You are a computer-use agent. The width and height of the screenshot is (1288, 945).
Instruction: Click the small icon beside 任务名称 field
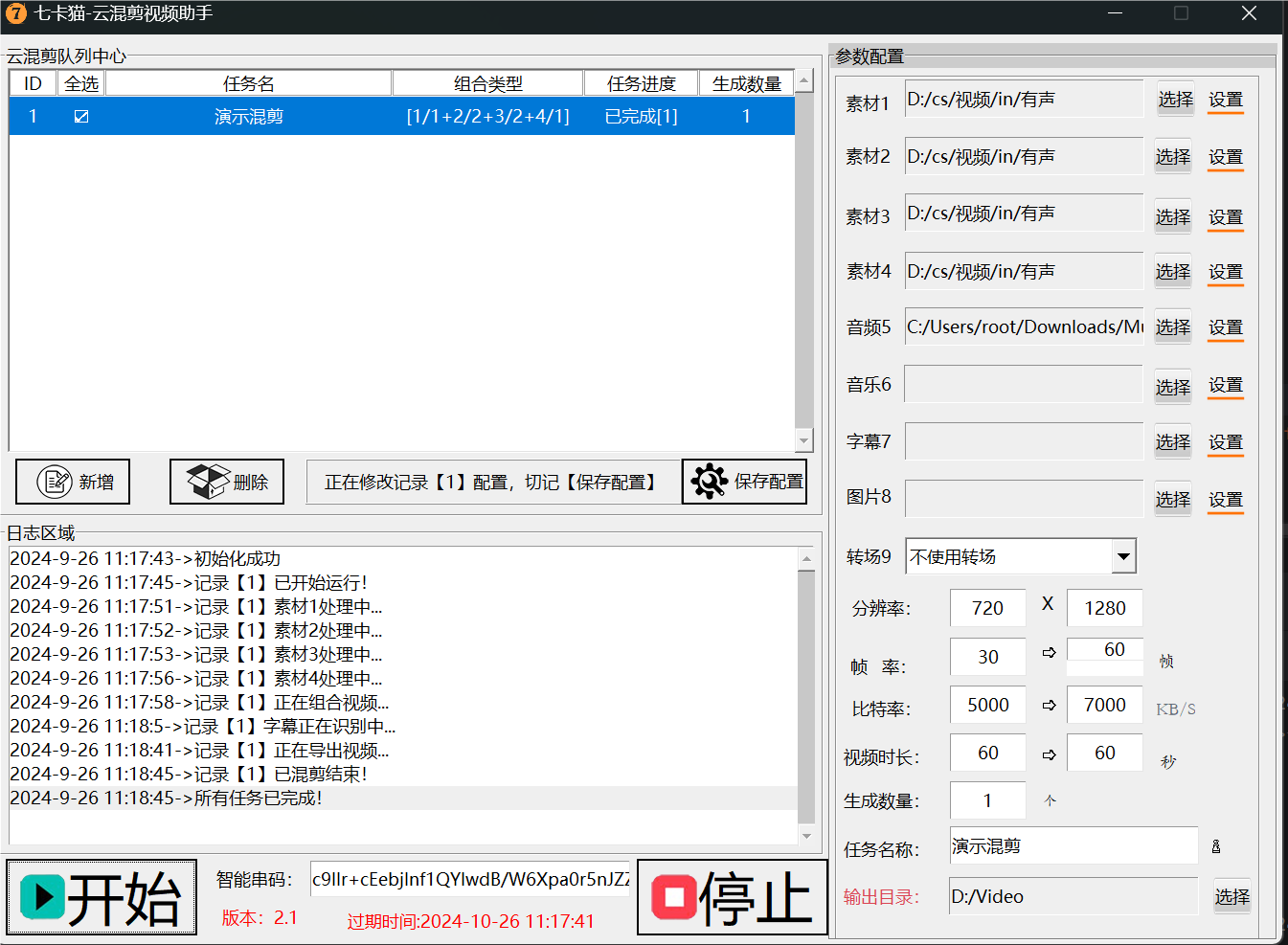coord(1216,846)
